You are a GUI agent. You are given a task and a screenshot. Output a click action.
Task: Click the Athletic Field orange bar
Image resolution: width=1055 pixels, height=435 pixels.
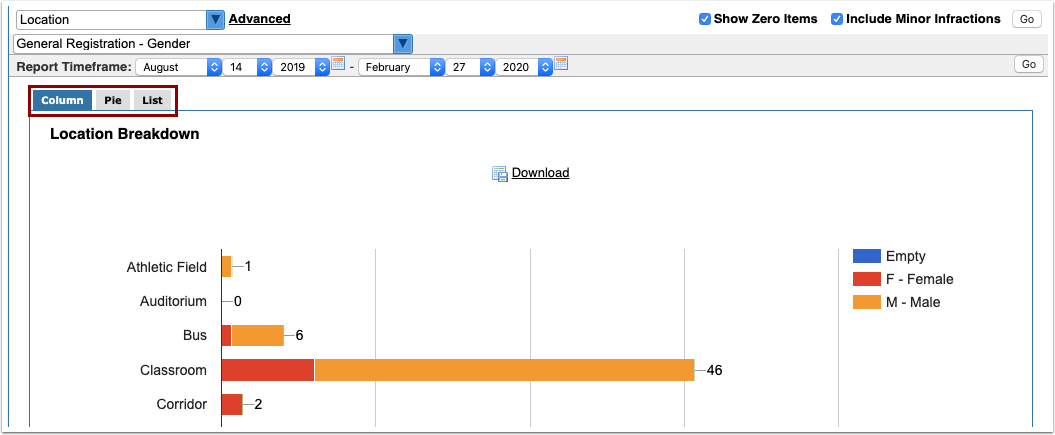227,267
